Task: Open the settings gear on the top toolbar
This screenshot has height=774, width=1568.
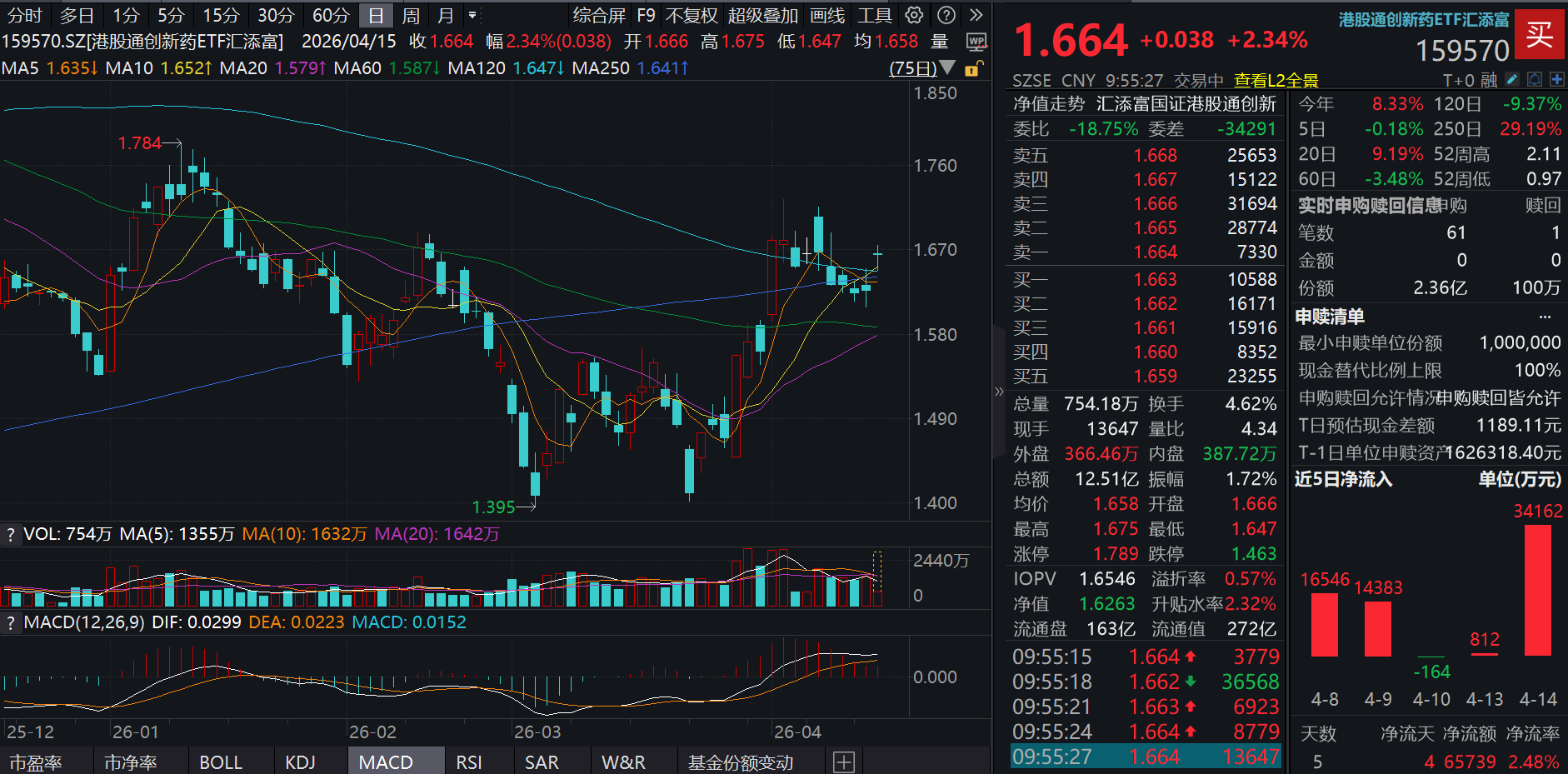Action: pos(913,15)
